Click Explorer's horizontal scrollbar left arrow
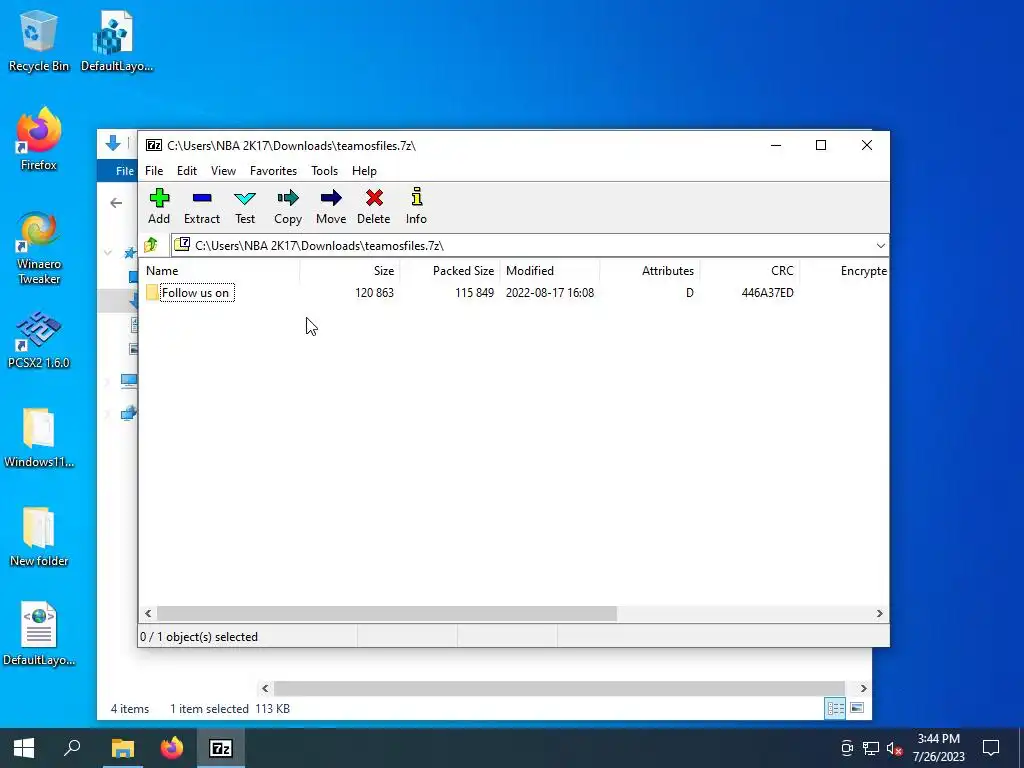The width and height of the screenshot is (1024, 768). [264, 688]
